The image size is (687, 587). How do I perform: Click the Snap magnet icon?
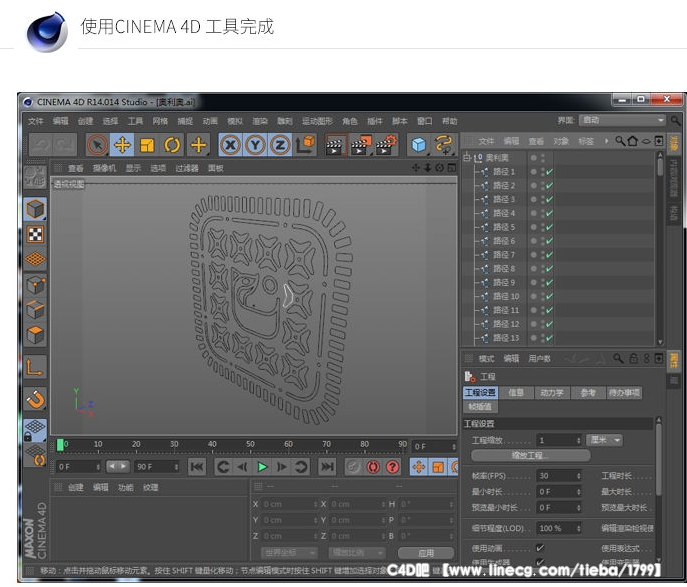(x=35, y=399)
